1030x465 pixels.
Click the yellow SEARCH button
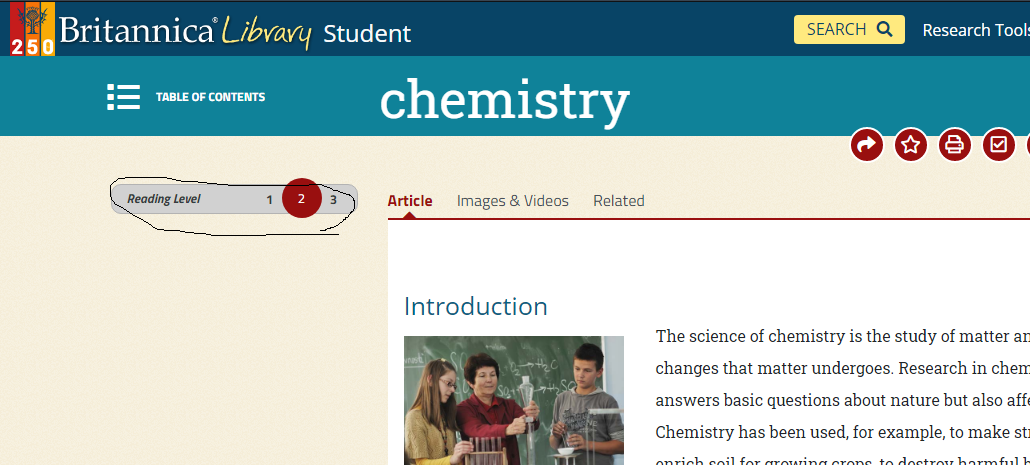(849, 30)
